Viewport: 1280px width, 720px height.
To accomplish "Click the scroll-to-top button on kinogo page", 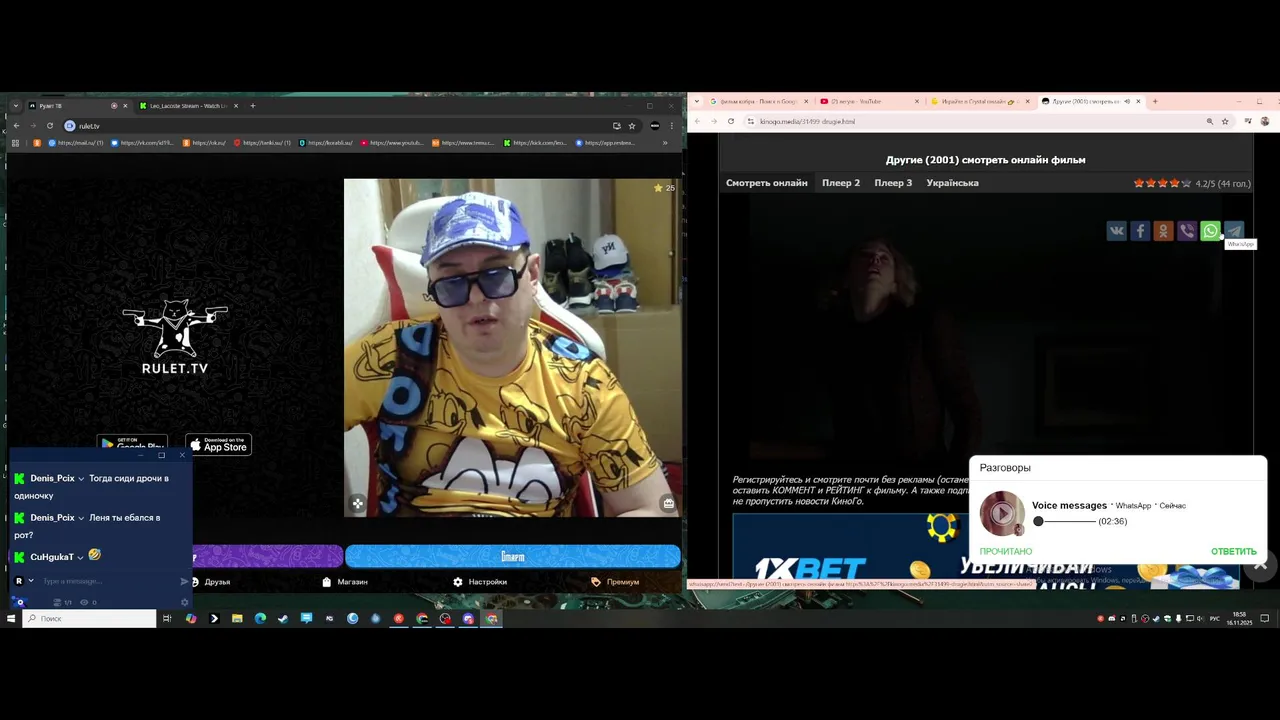I will 1260,565.
